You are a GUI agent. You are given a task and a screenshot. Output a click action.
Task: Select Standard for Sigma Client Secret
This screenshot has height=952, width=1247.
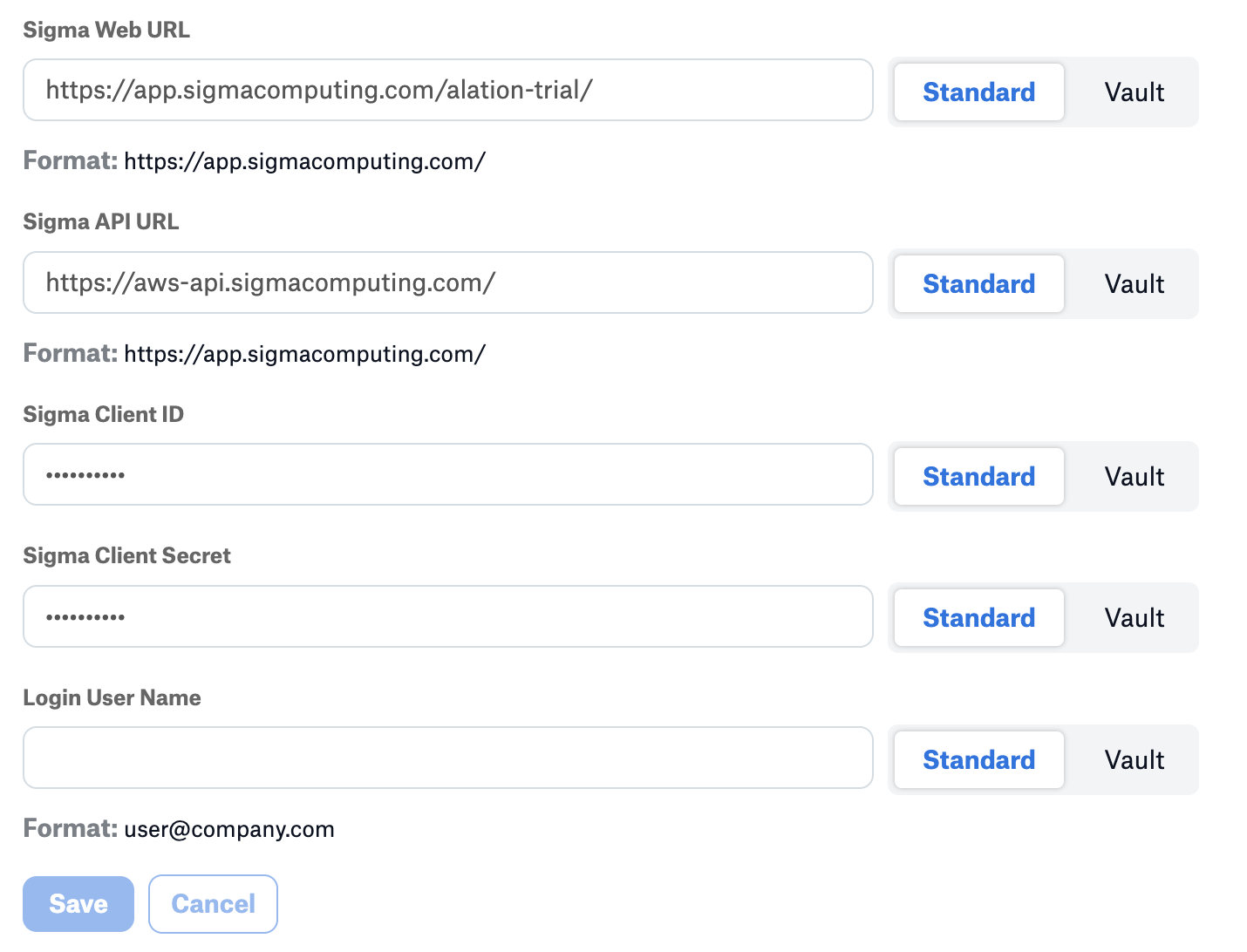(x=978, y=617)
